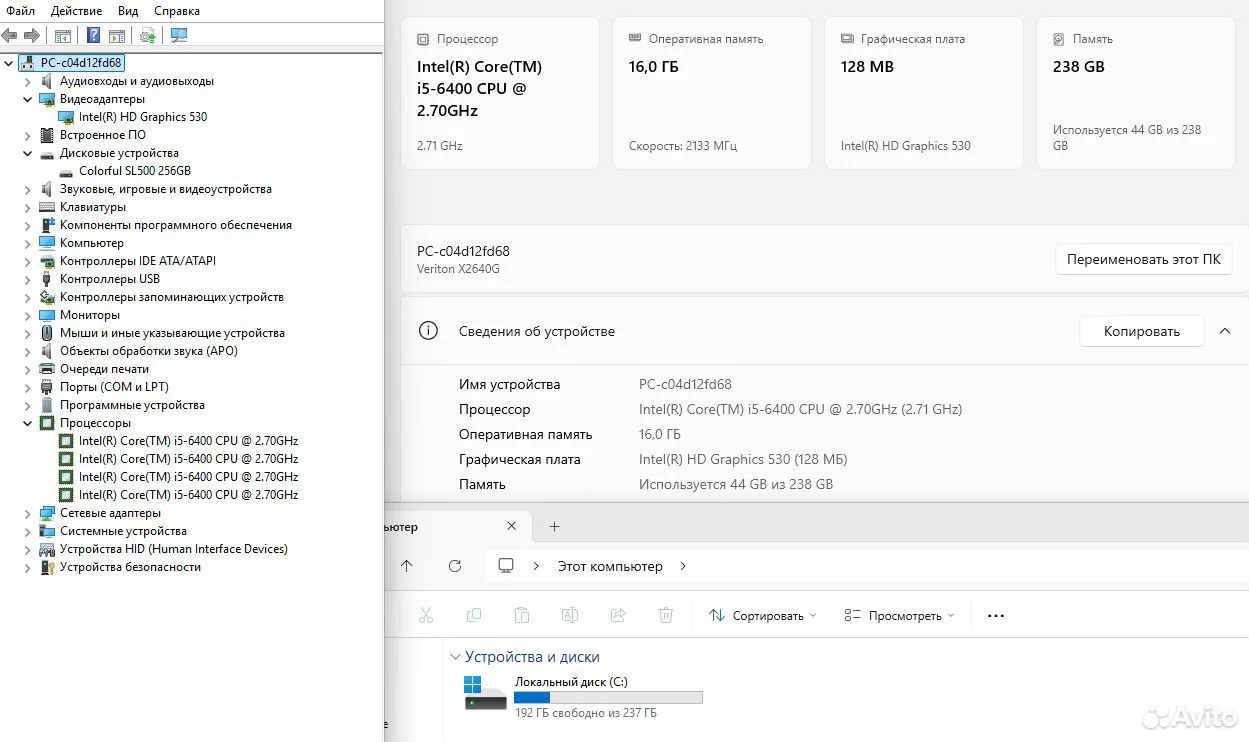The width and height of the screenshot is (1249, 742).
Task: Open the Справка menu
Action: coord(177,11)
